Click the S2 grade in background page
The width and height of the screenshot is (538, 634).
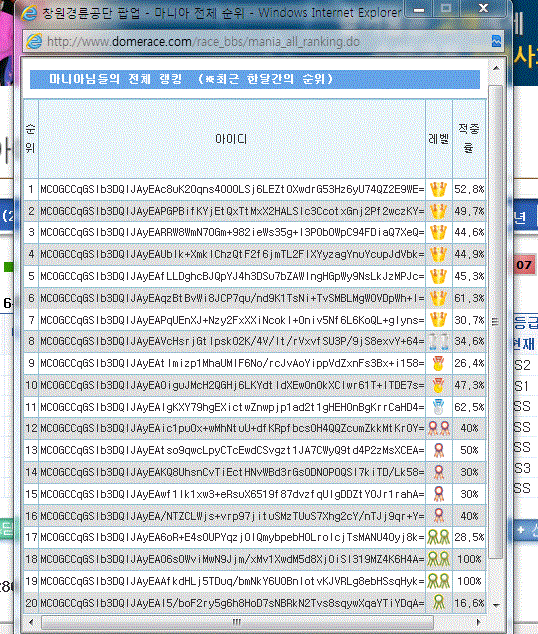pos(522,366)
